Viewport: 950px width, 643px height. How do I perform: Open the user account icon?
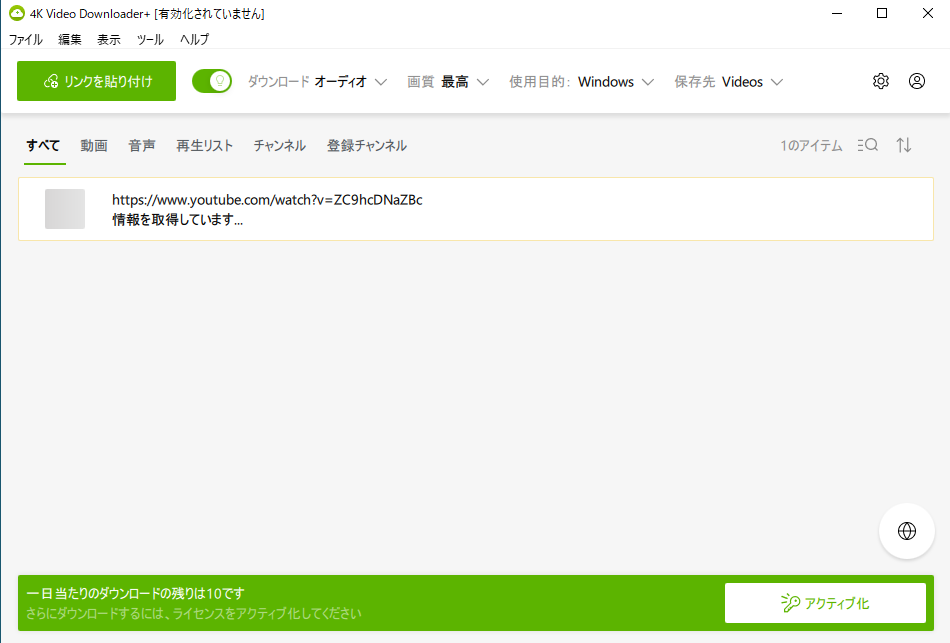click(x=917, y=81)
